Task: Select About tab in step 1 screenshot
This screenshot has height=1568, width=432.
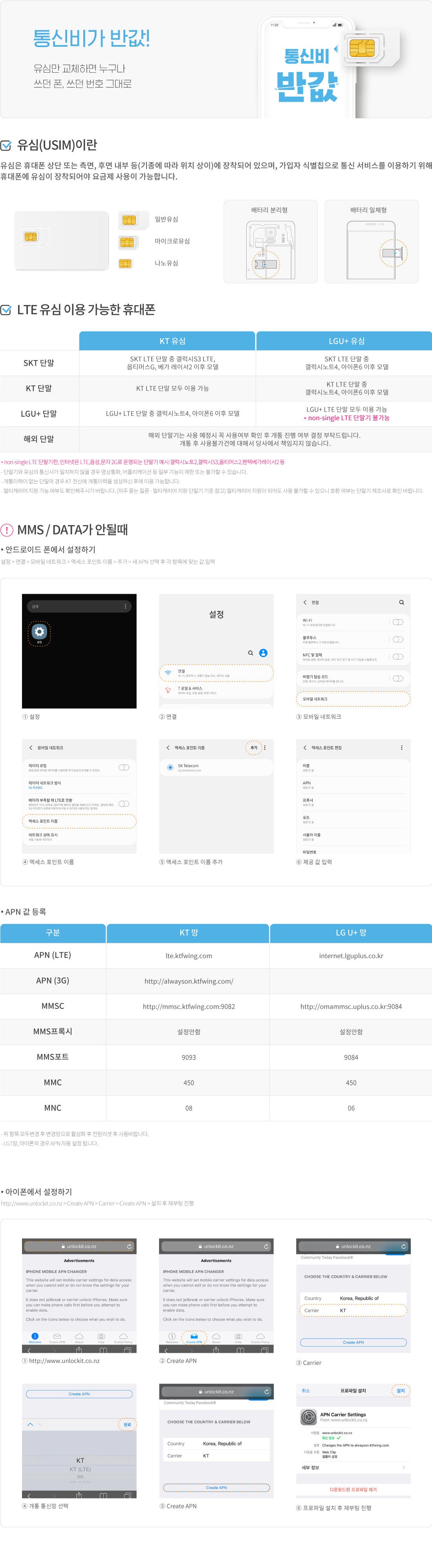Action: (x=79, y=1339)
